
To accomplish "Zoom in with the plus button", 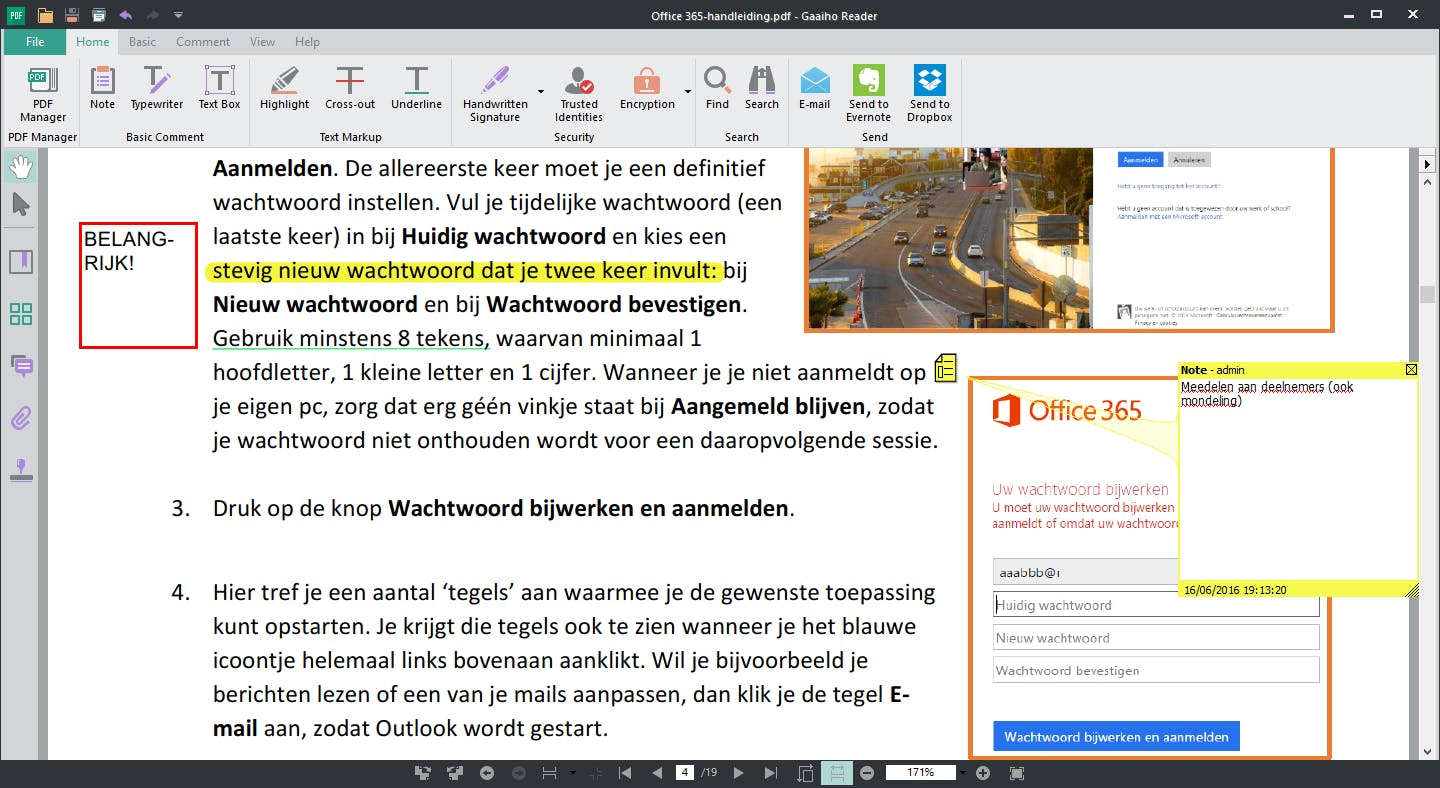I will (983, 773).
